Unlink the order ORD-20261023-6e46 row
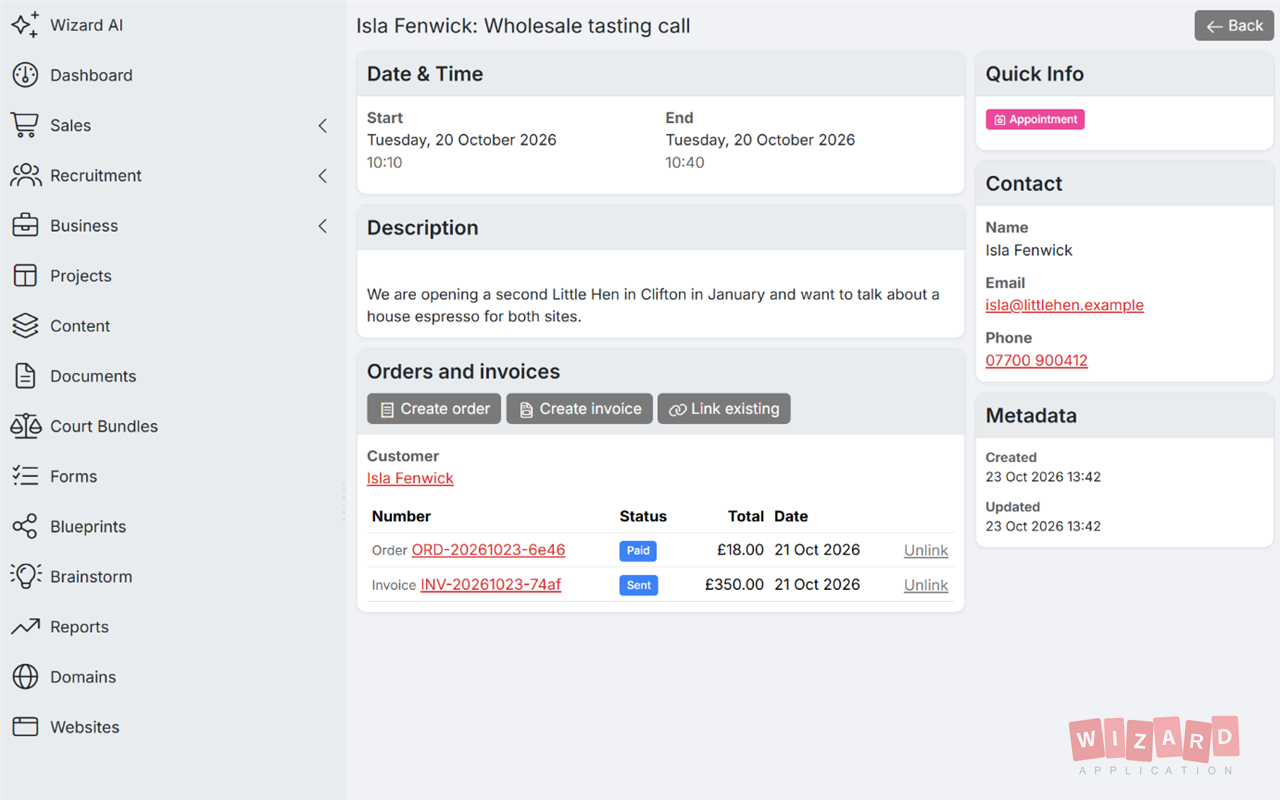Screen dimensions: 1280x800 926,550
